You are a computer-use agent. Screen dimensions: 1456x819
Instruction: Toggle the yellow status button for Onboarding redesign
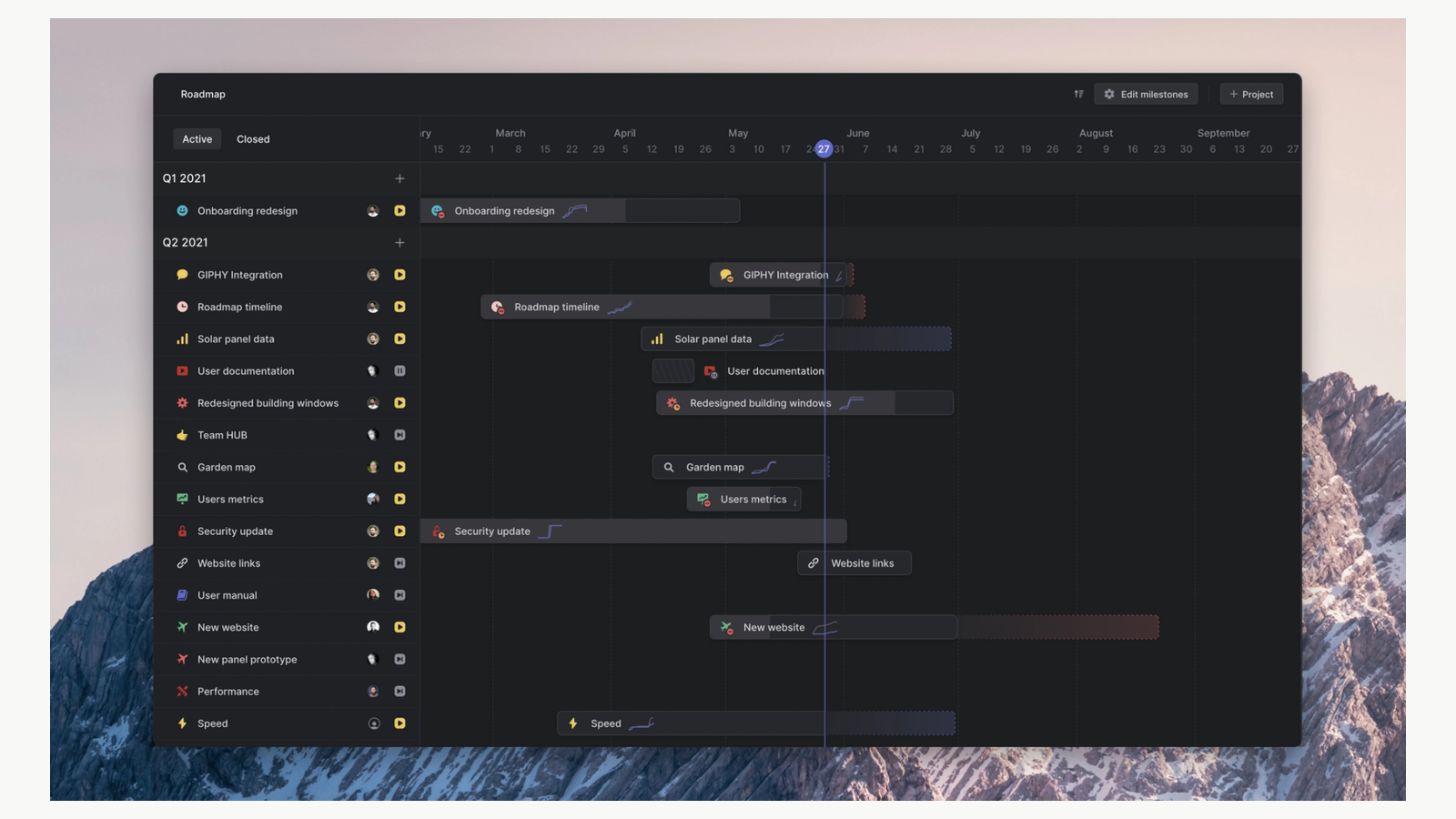[x=399, y=210]
